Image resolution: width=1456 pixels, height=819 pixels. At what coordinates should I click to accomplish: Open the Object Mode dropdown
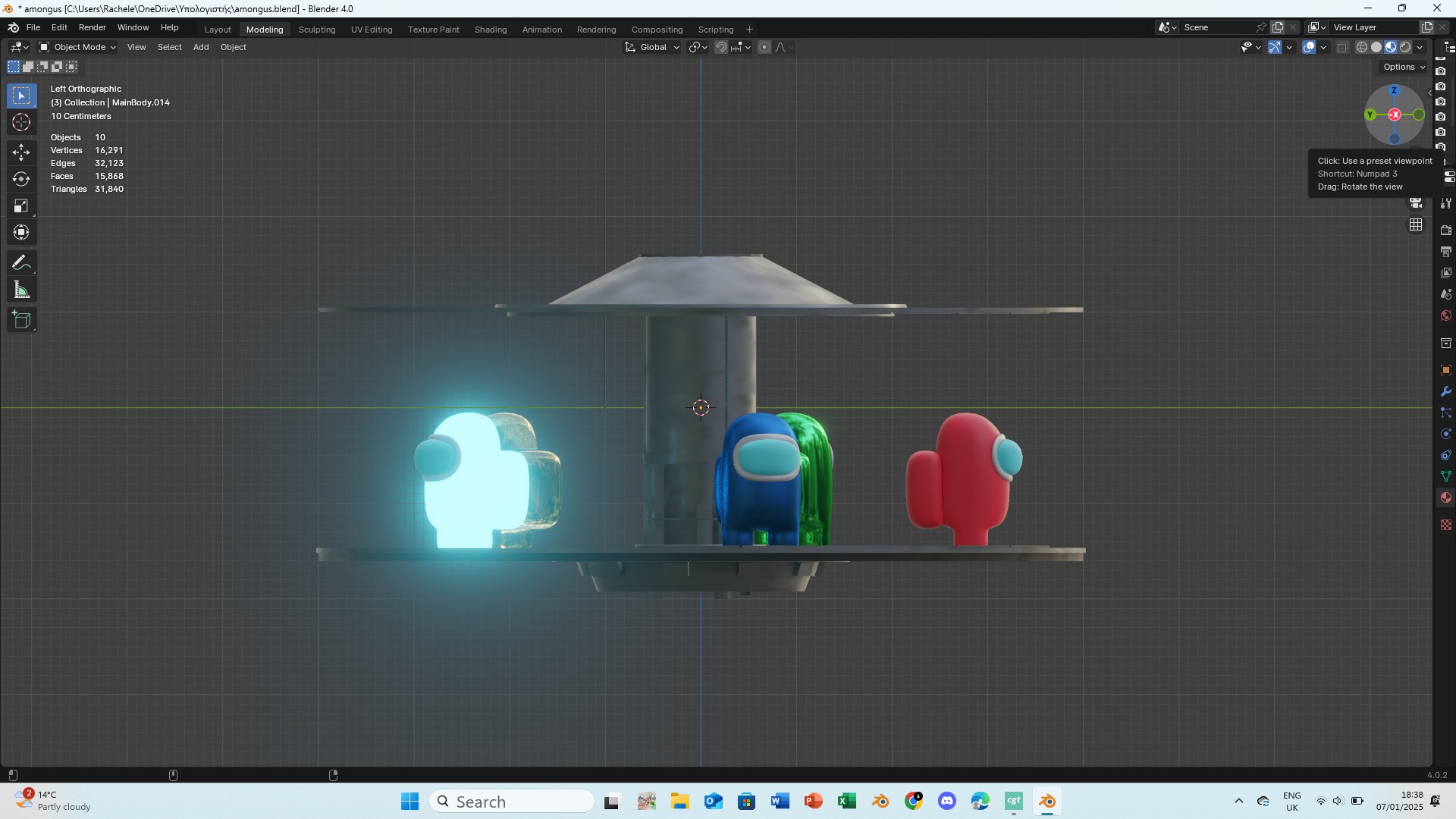(x=77, y=47)
